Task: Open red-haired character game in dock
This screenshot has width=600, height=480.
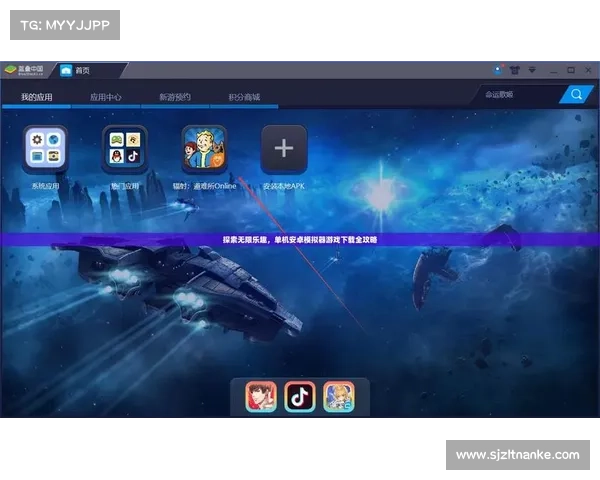Action: pyautogui.click(x=261, y=397)
